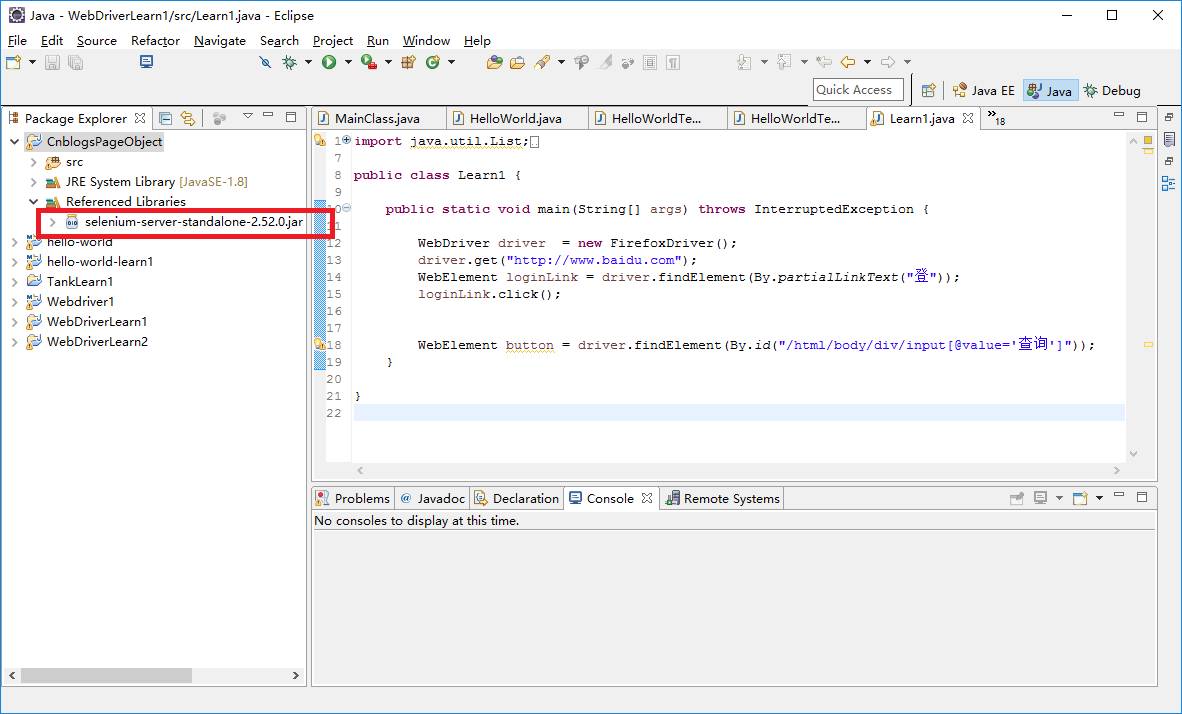1182x714 pixels.
Task: Click the green Run button in toolbar
Action: tap(328, 62)
